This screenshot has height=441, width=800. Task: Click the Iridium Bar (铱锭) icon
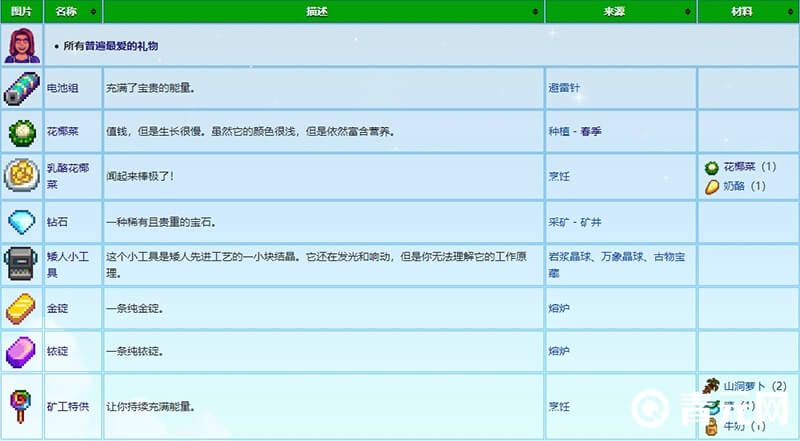pos(21,352)
